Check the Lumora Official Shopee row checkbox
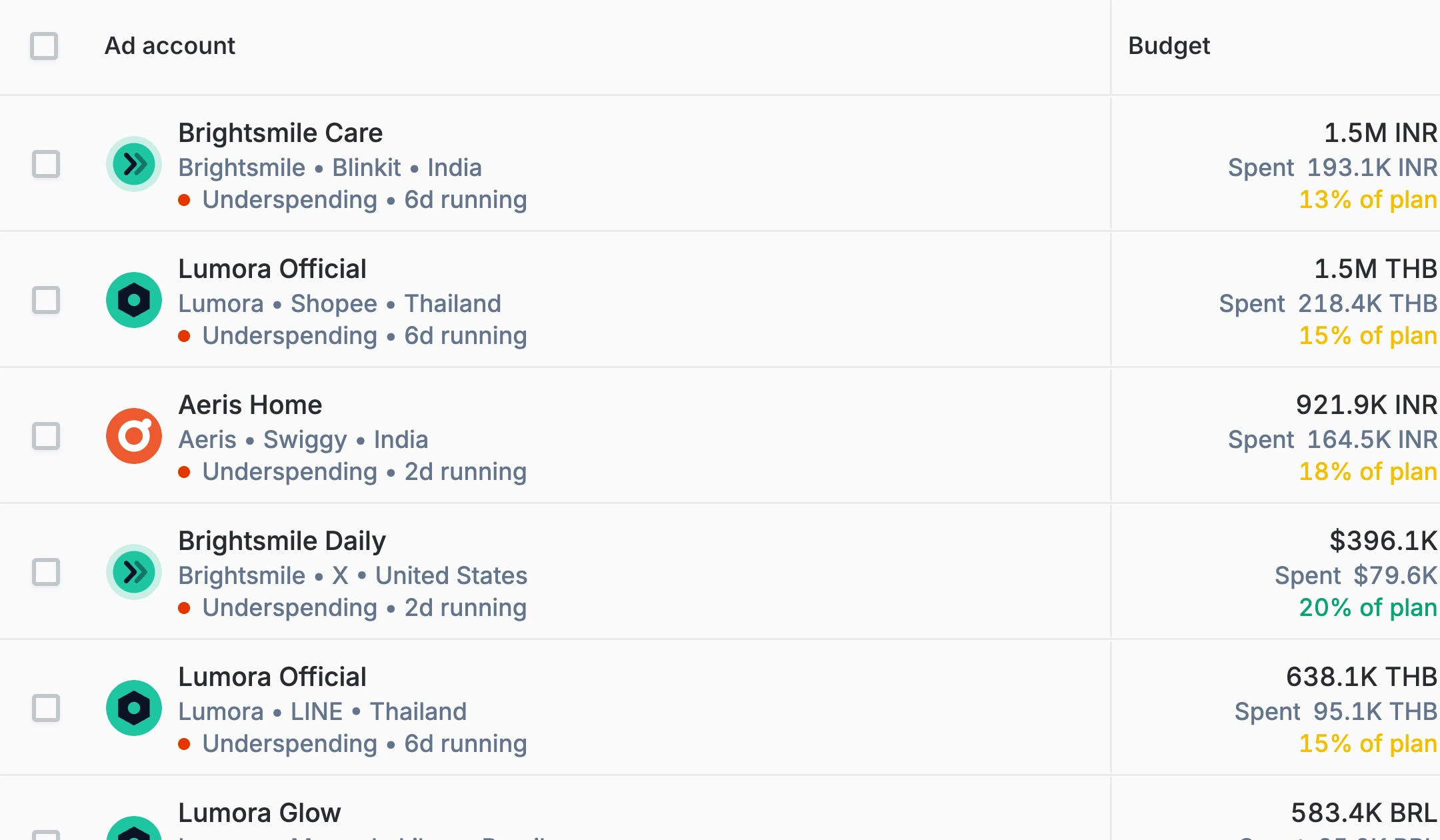Image resolution: width=1440 pixels, height=840 pixels. pos(46,300)
